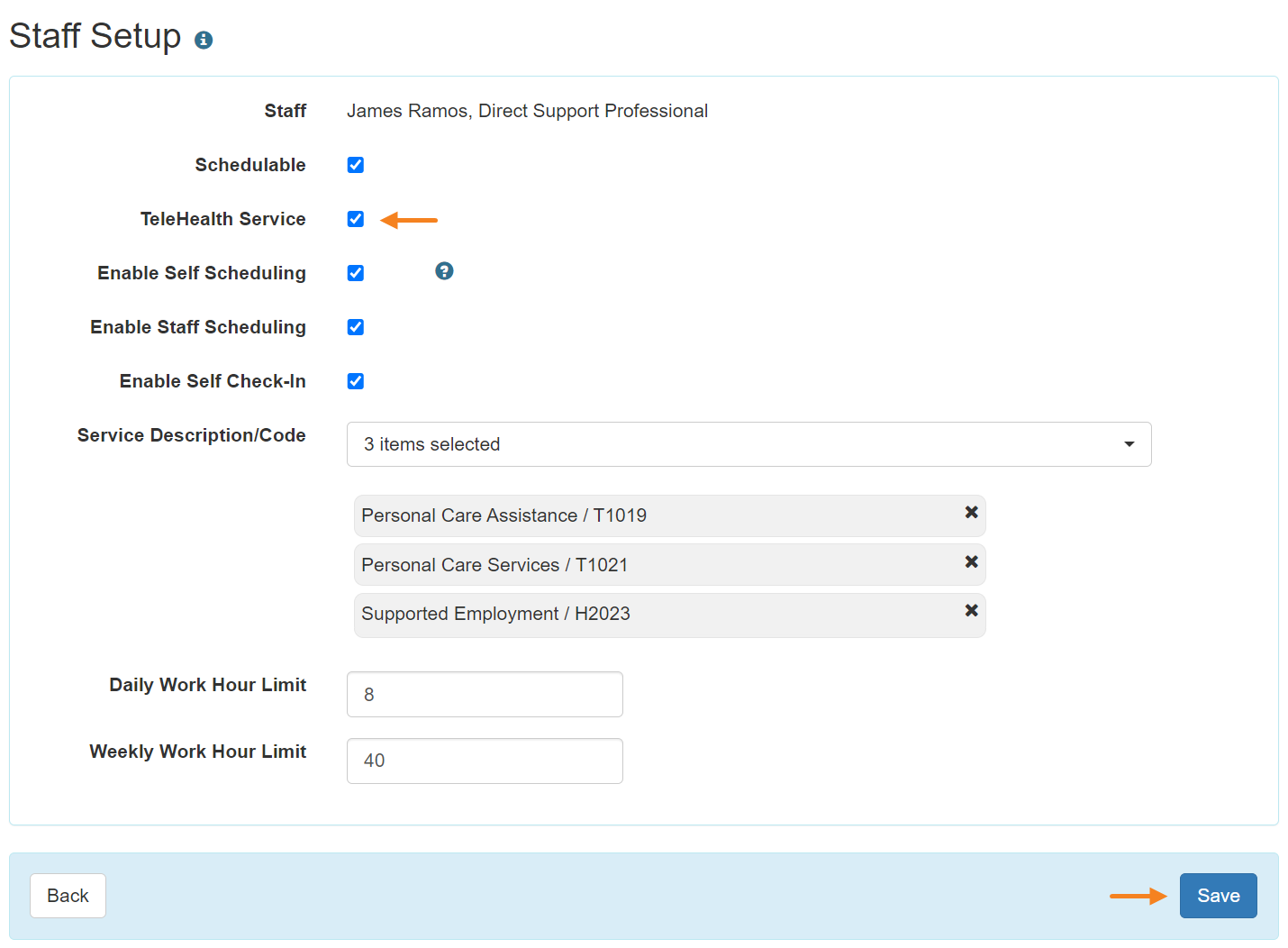Toggle Enable Staff Scheduling off
Viewport: 1288px width, 948px height.
(x=355, y=326)
